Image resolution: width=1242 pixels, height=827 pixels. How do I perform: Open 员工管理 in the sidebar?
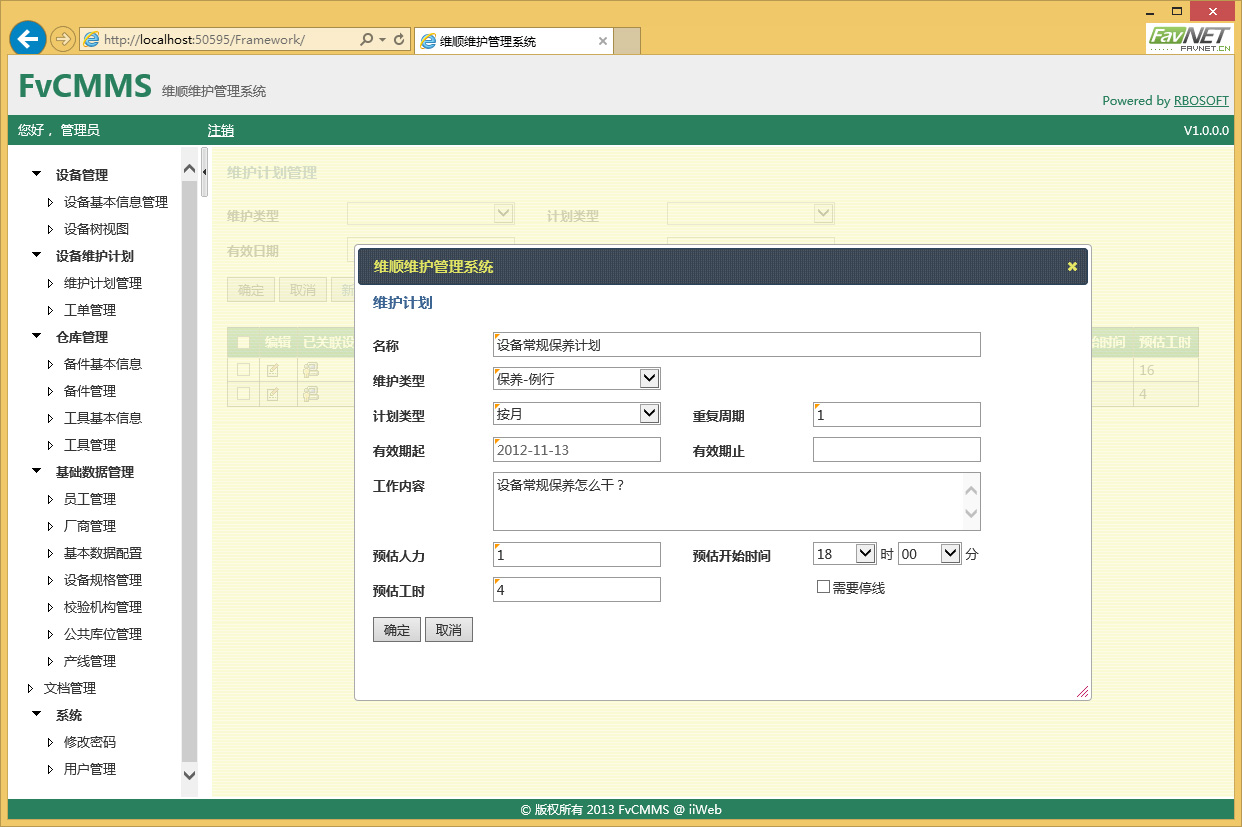point(90,499)
